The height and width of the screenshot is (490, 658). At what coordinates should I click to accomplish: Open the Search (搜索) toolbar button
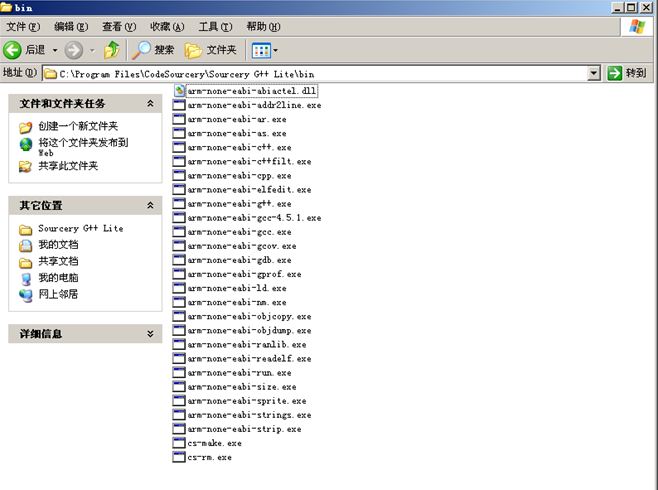(x=153, y=50)
